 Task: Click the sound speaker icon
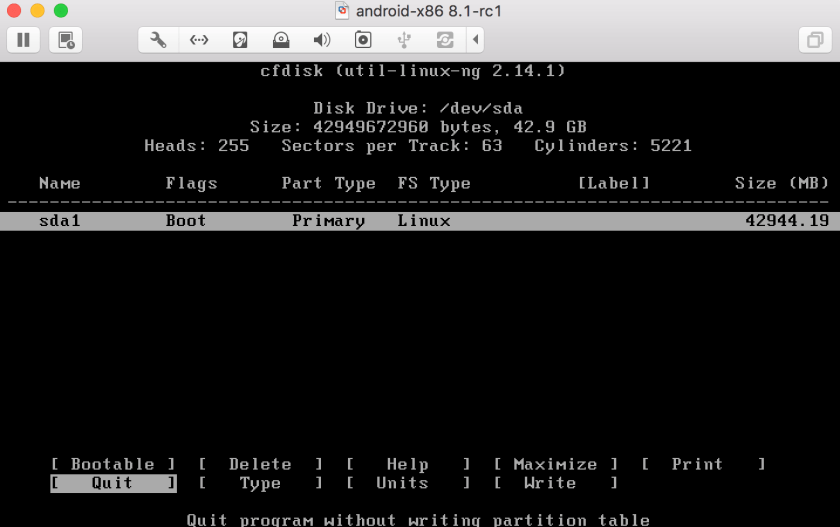[x=322, y=40]
